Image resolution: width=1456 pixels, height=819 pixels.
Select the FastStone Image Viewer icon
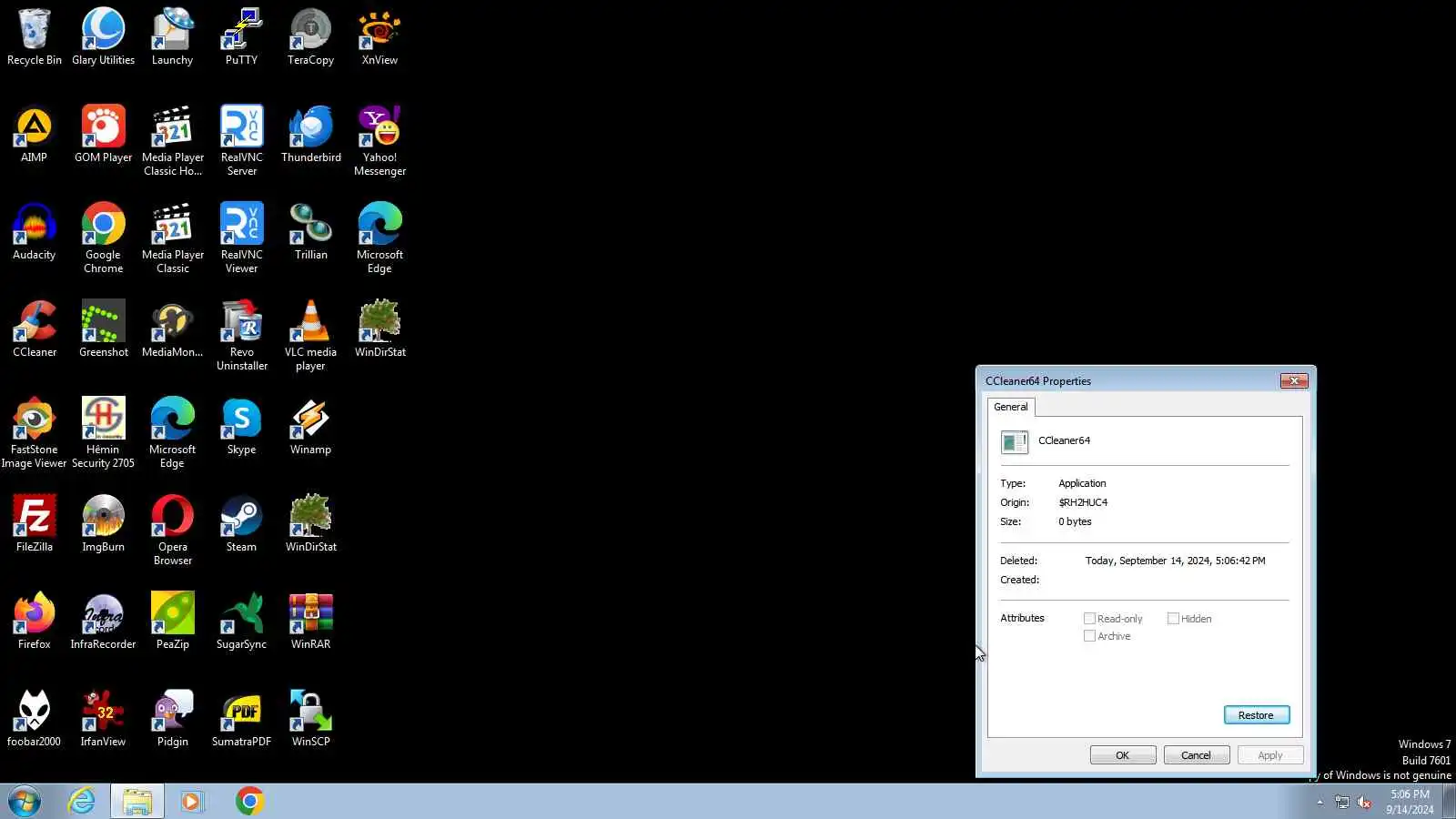pyautogui.click(x=35, y=434)
